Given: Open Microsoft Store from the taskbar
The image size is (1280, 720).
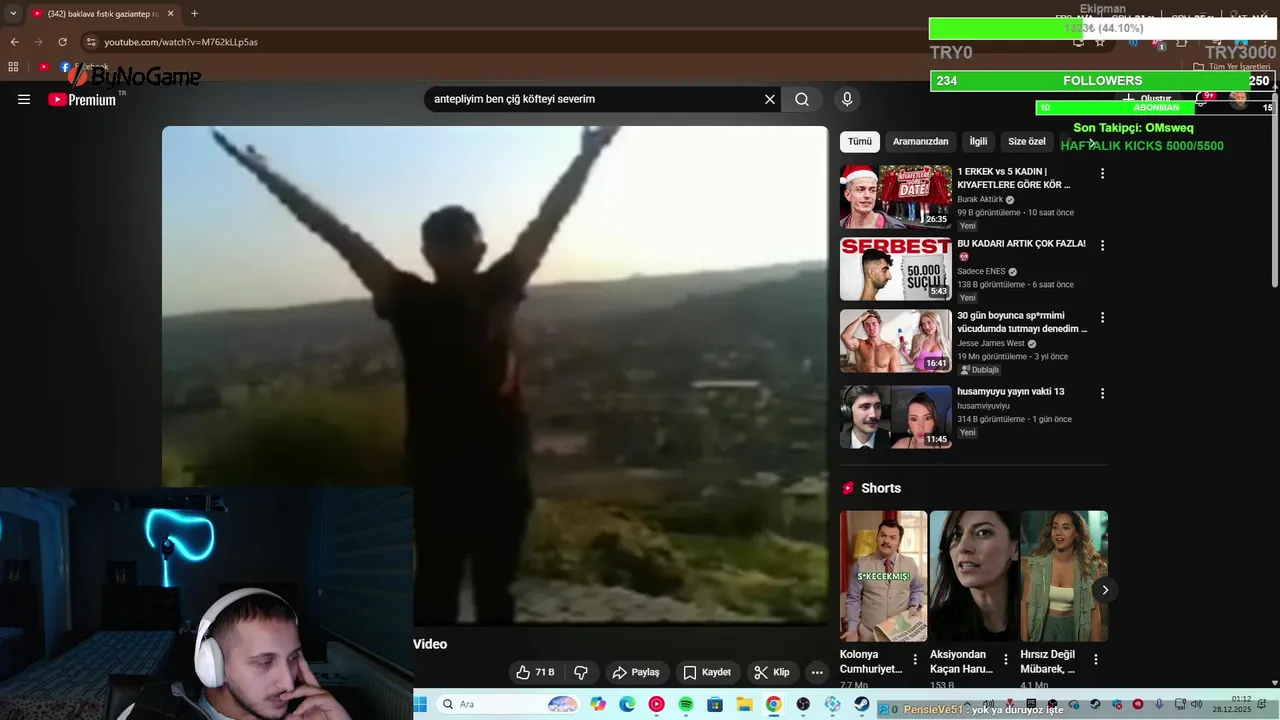Looking at the screenshot, I should click(715, 704).
